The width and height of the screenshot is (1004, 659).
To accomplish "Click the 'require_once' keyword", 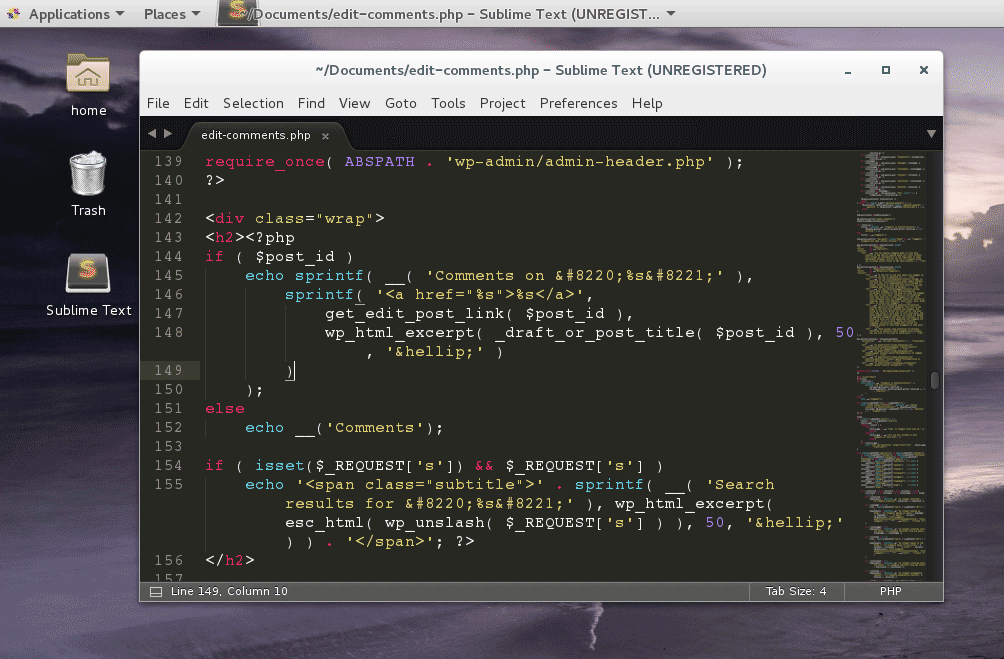I will pos(265,161).
